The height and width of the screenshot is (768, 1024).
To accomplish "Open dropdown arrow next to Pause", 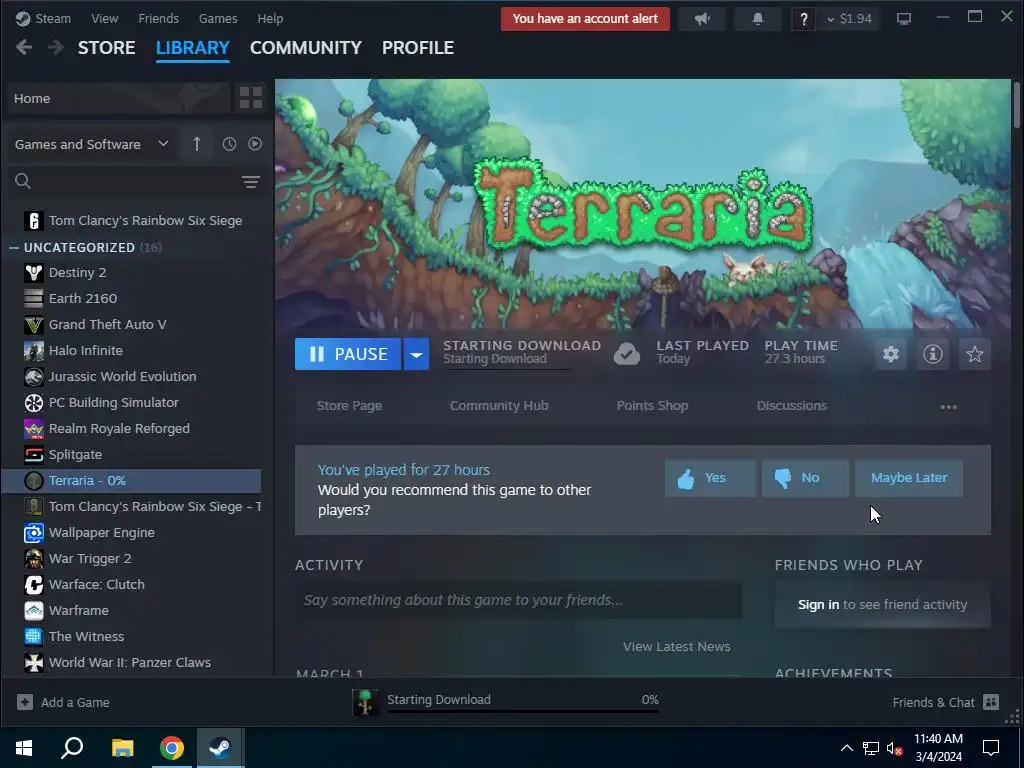I will point(416,354).
